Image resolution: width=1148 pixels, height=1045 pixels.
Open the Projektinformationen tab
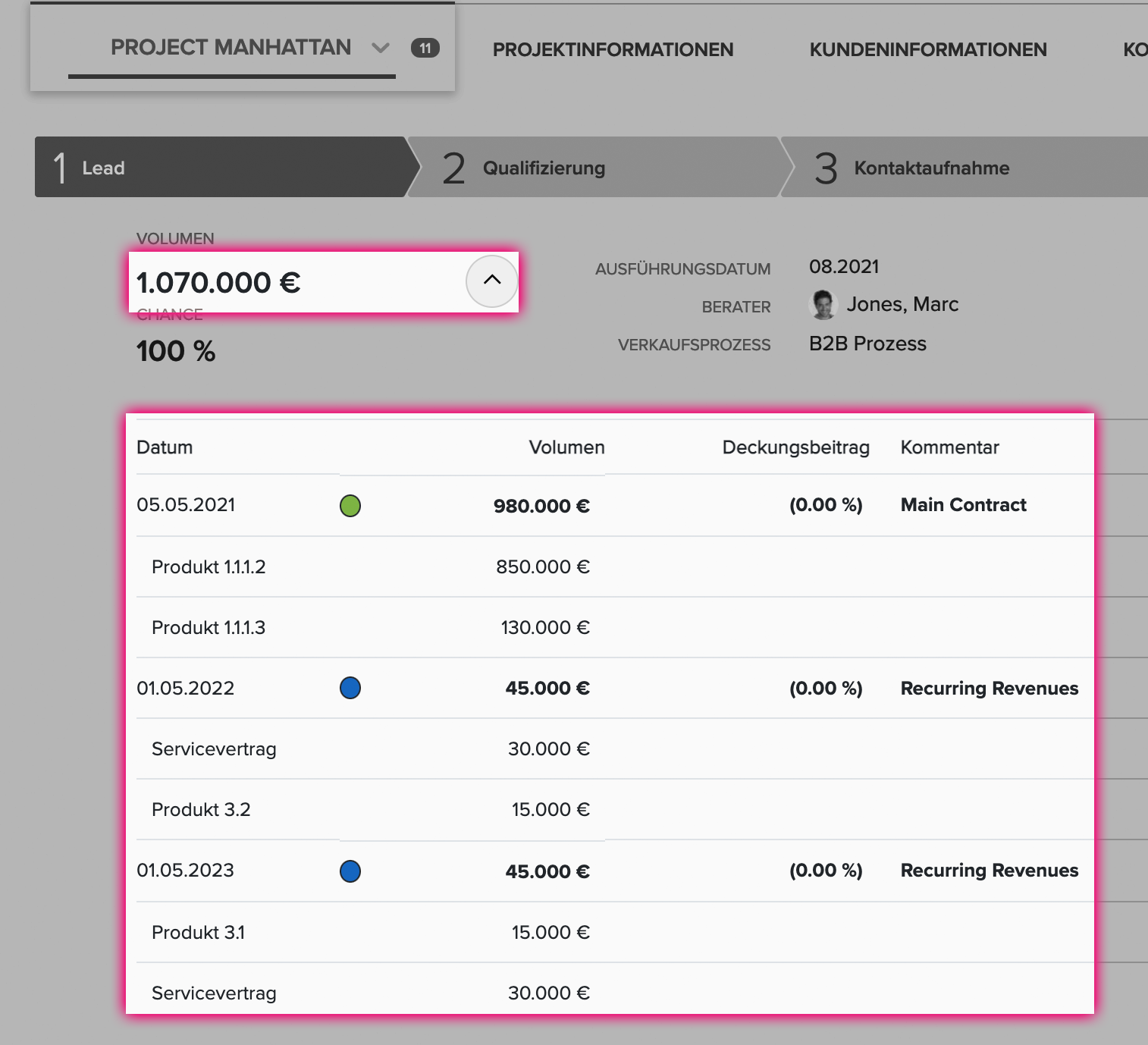(613, 50)
